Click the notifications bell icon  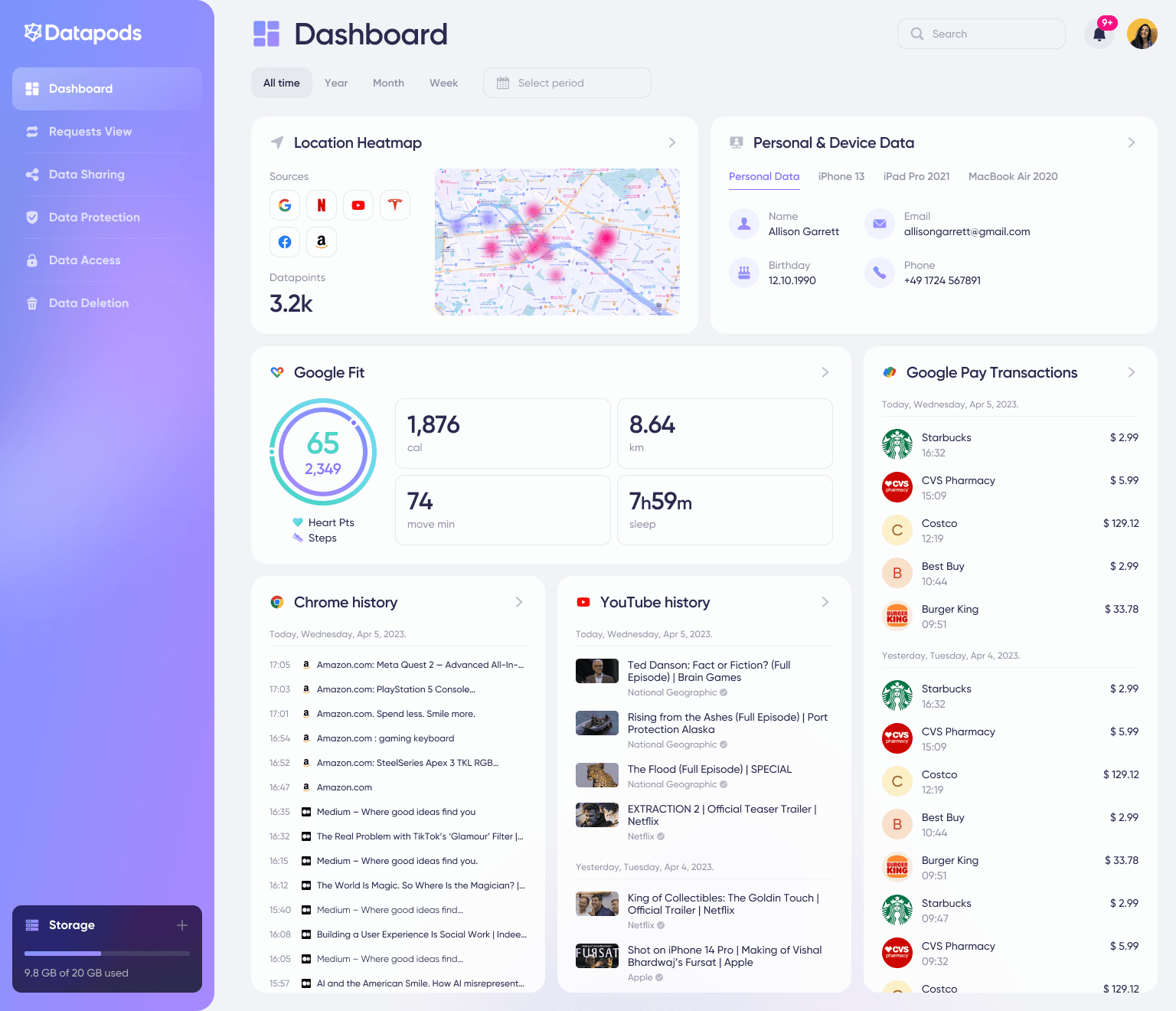[1099, 34]
